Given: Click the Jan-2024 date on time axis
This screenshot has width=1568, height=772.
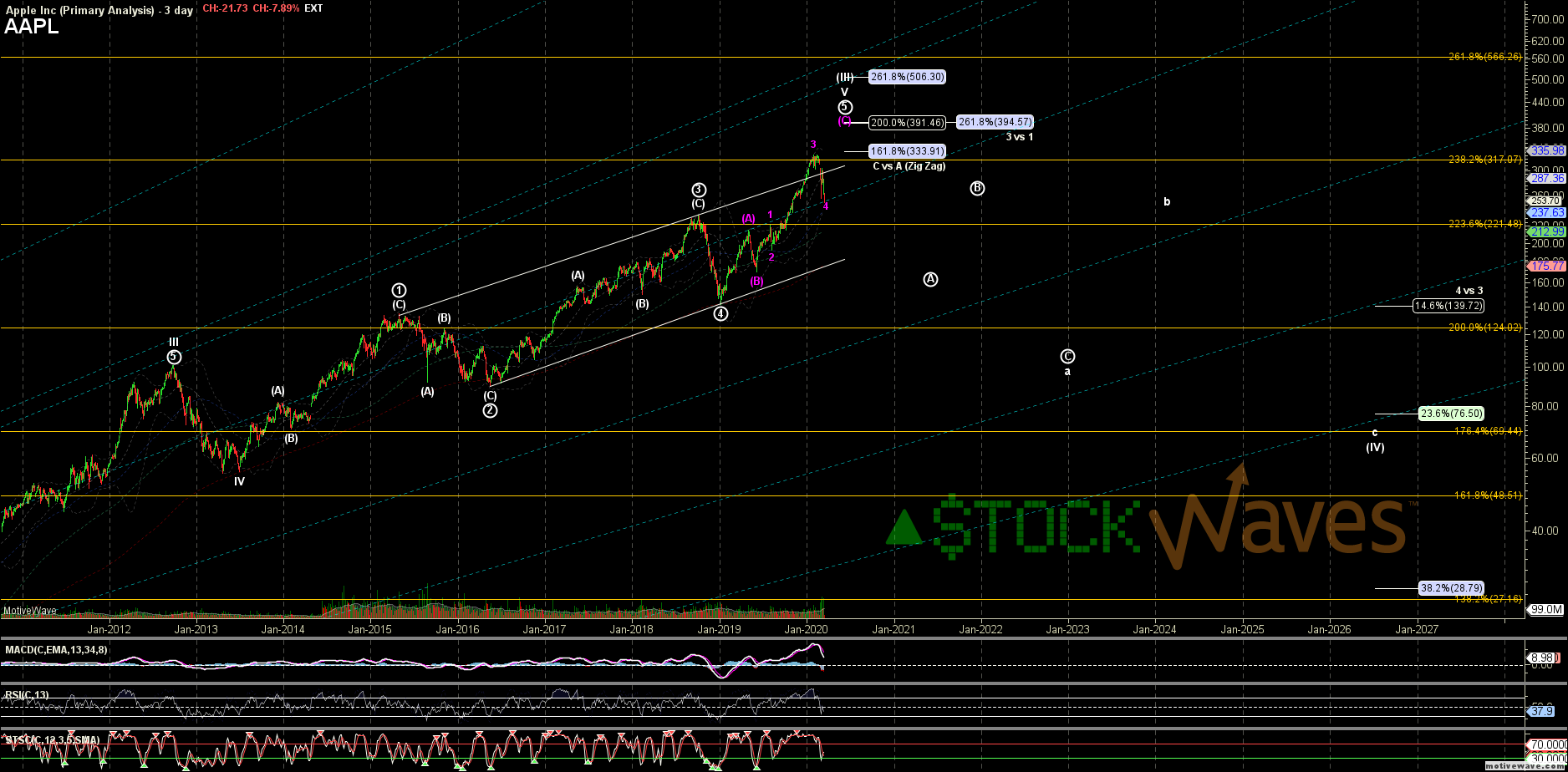Looking at the screenshot, I should (x=1154, y=629).
